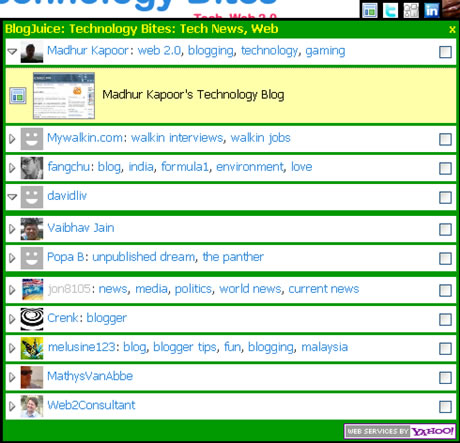Select the Web2Consultant checkbox
This screenshot has width=460, height=443.
coord(445,407)
